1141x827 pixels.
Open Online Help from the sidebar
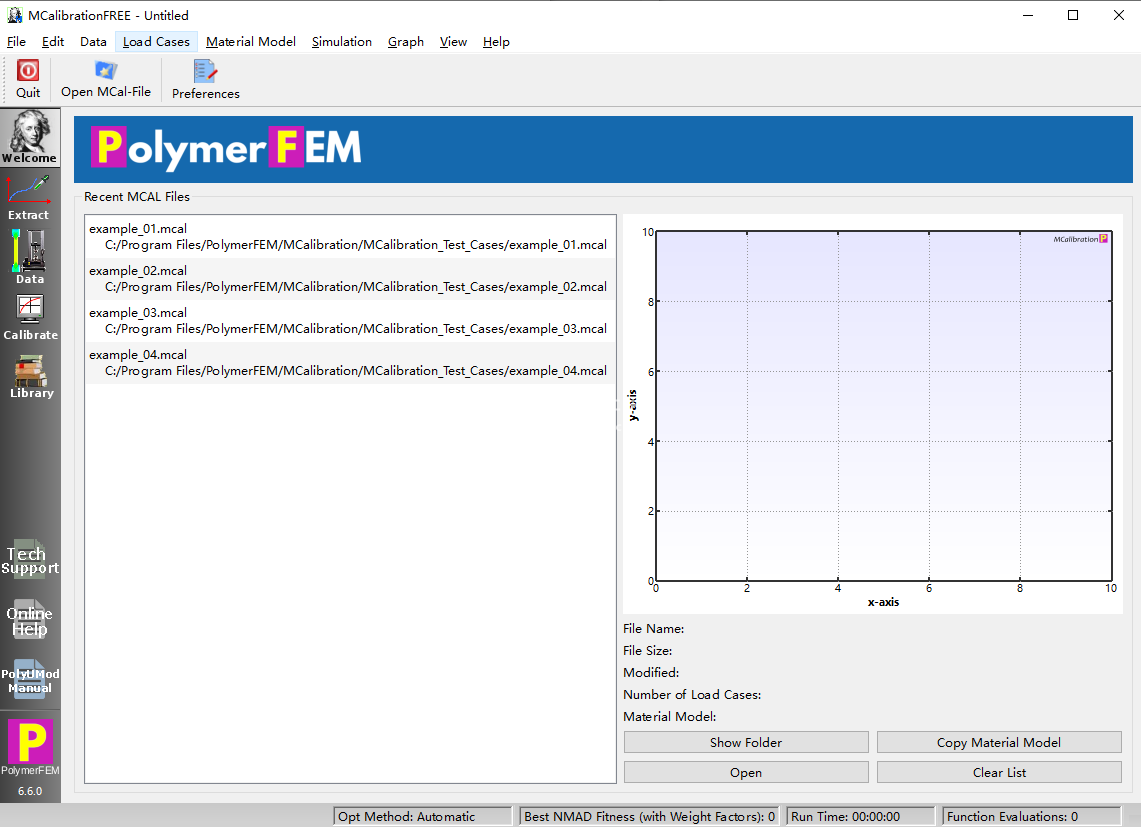point(30,620)
